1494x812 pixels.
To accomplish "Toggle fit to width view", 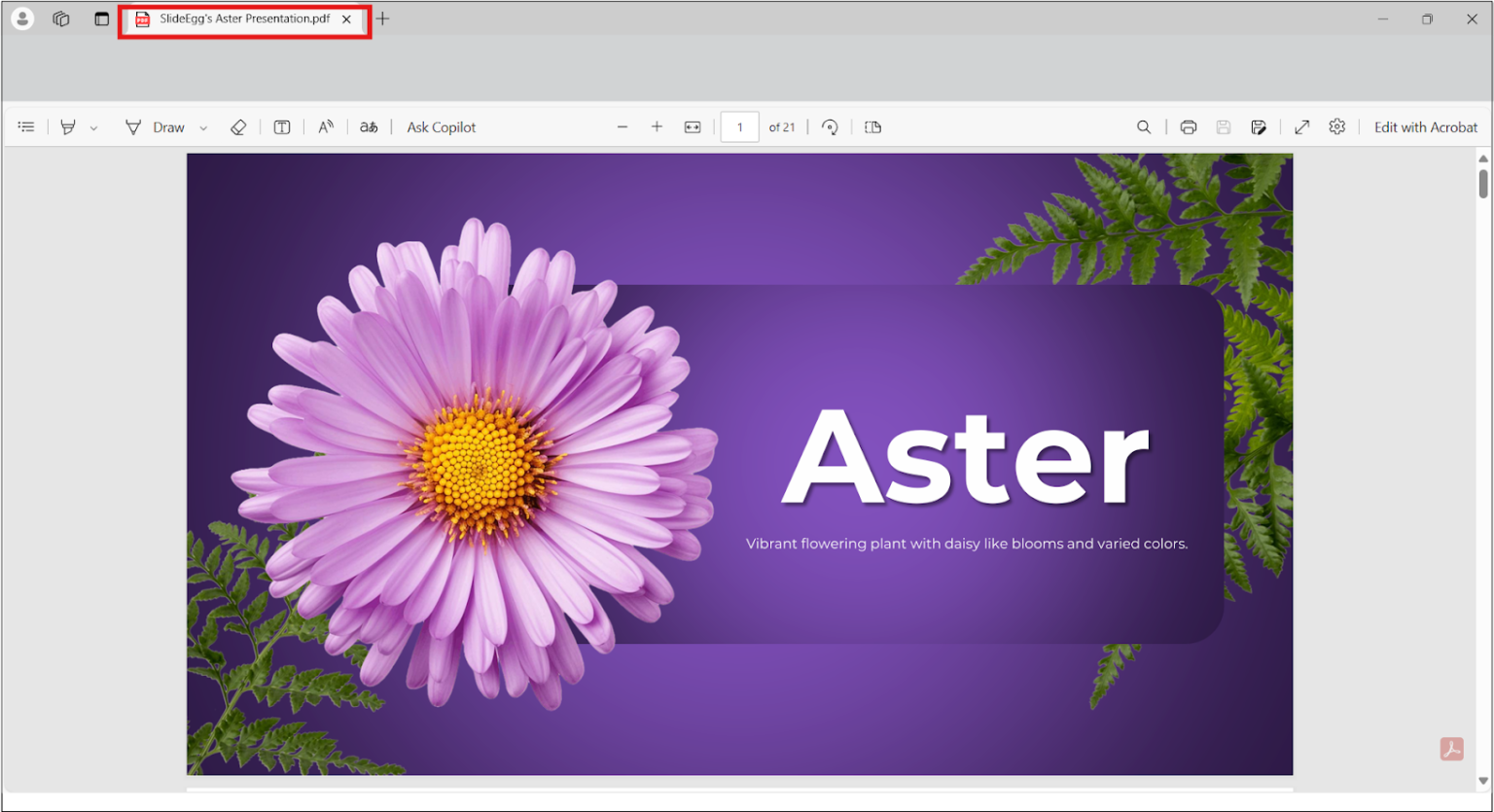I will coord(693,127).
